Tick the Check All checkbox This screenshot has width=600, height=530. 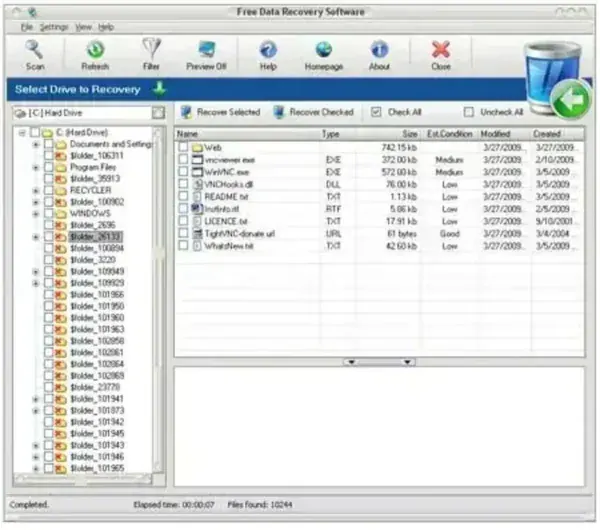pos(376,112)
